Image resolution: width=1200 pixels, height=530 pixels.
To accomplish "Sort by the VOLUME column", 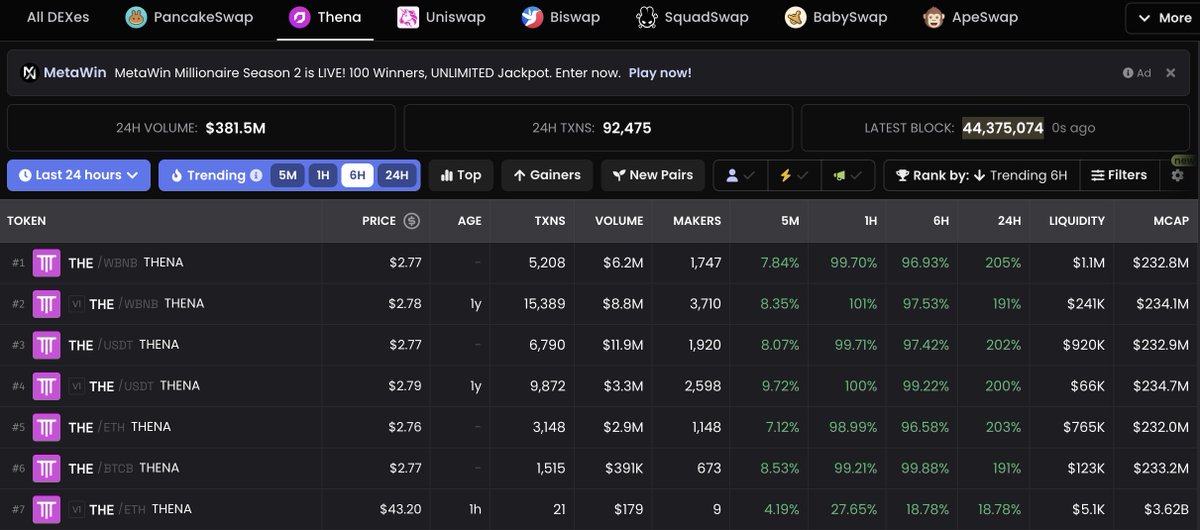I will (x=619, y=220).
